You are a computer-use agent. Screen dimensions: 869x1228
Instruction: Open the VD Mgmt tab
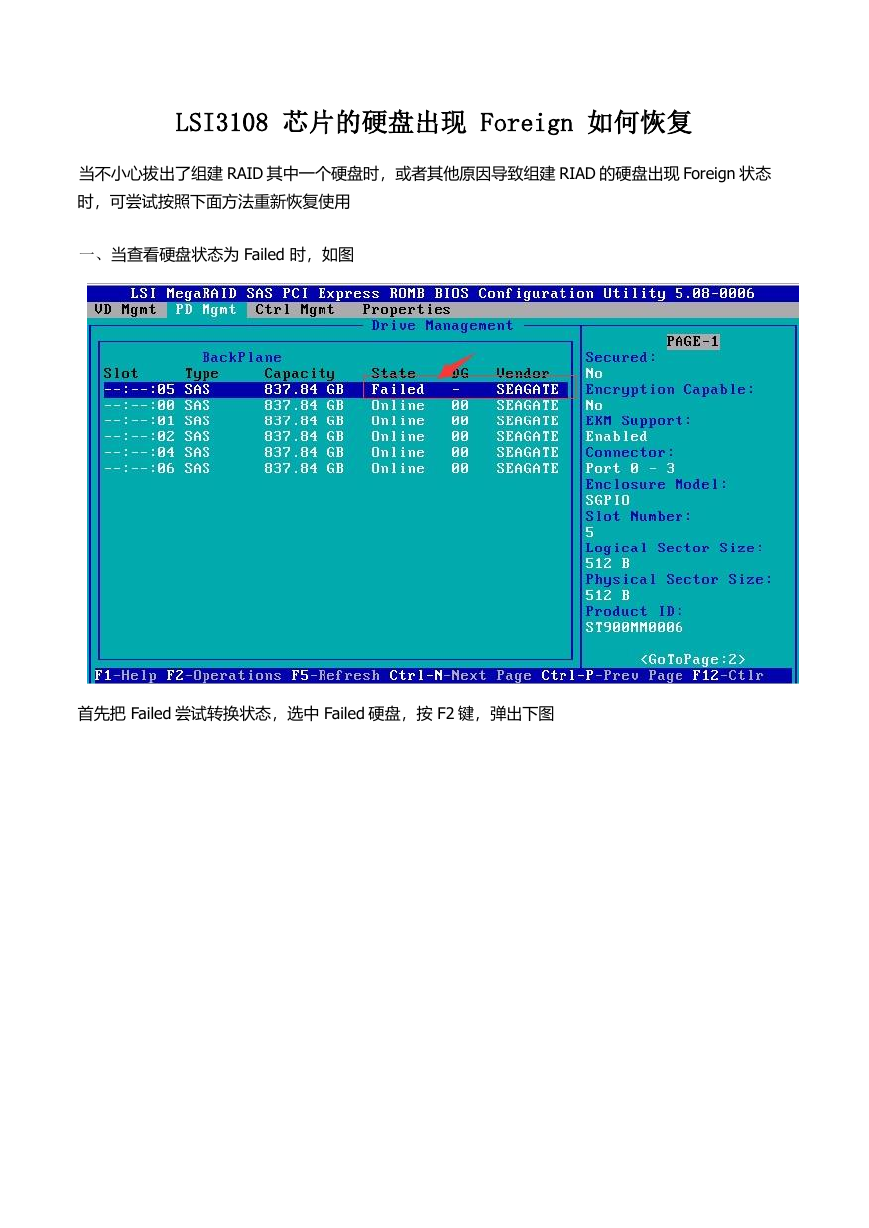(x=125, y=310)
